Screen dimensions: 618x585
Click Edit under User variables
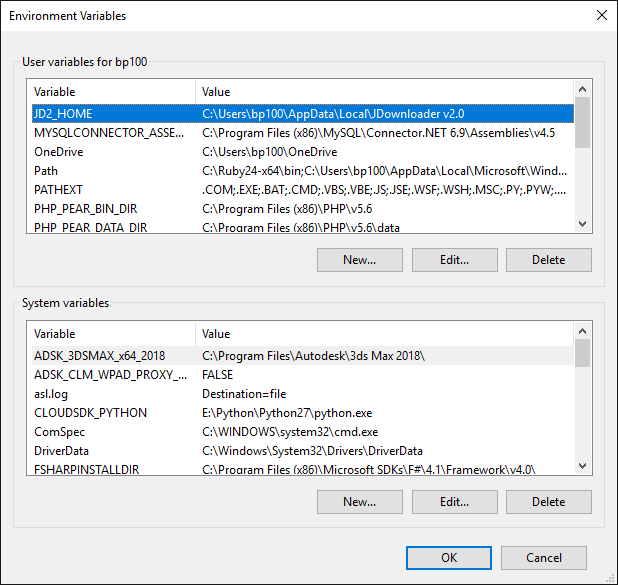pos(454,259)
